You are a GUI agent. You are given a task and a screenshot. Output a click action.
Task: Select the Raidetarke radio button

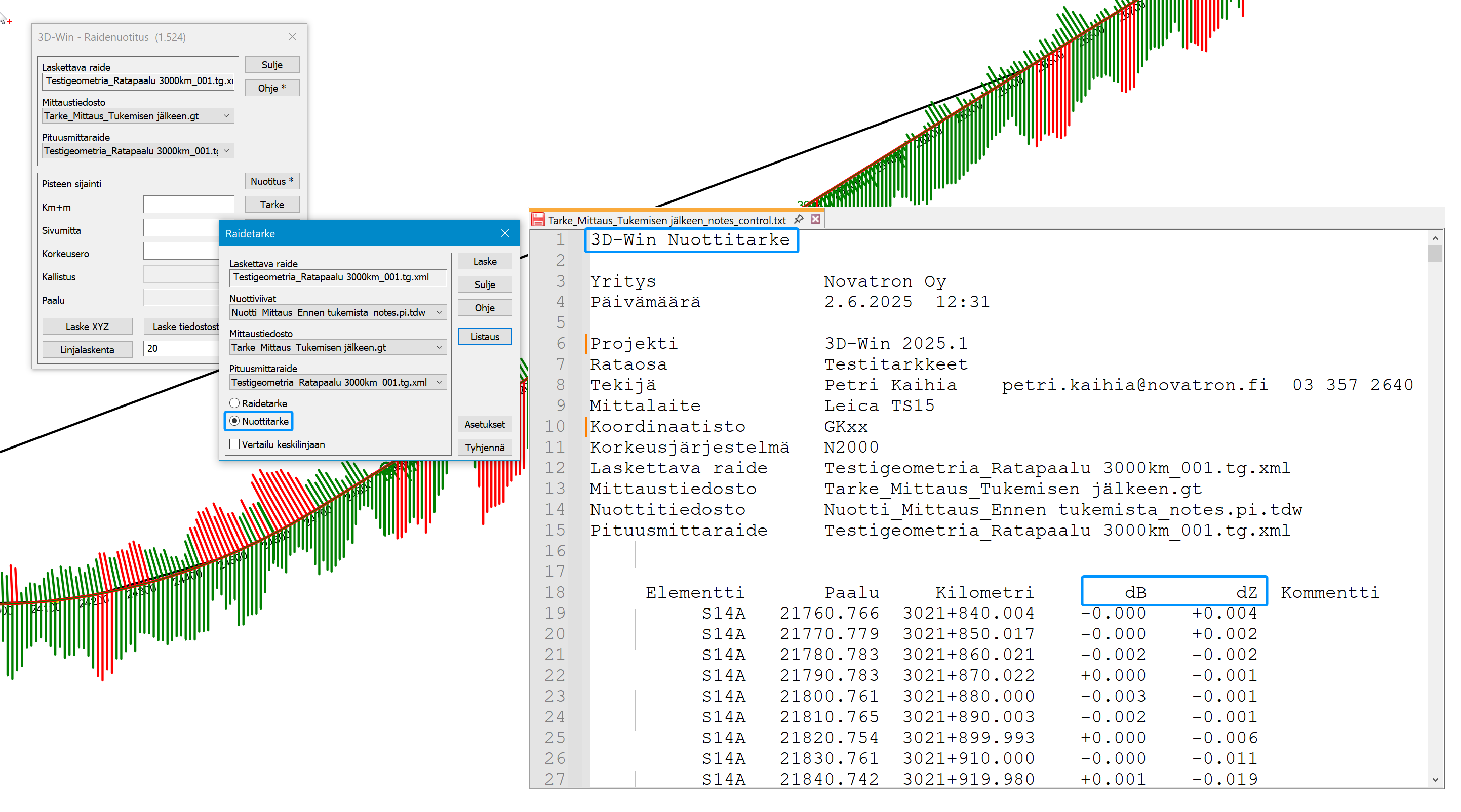click(235, 403)
